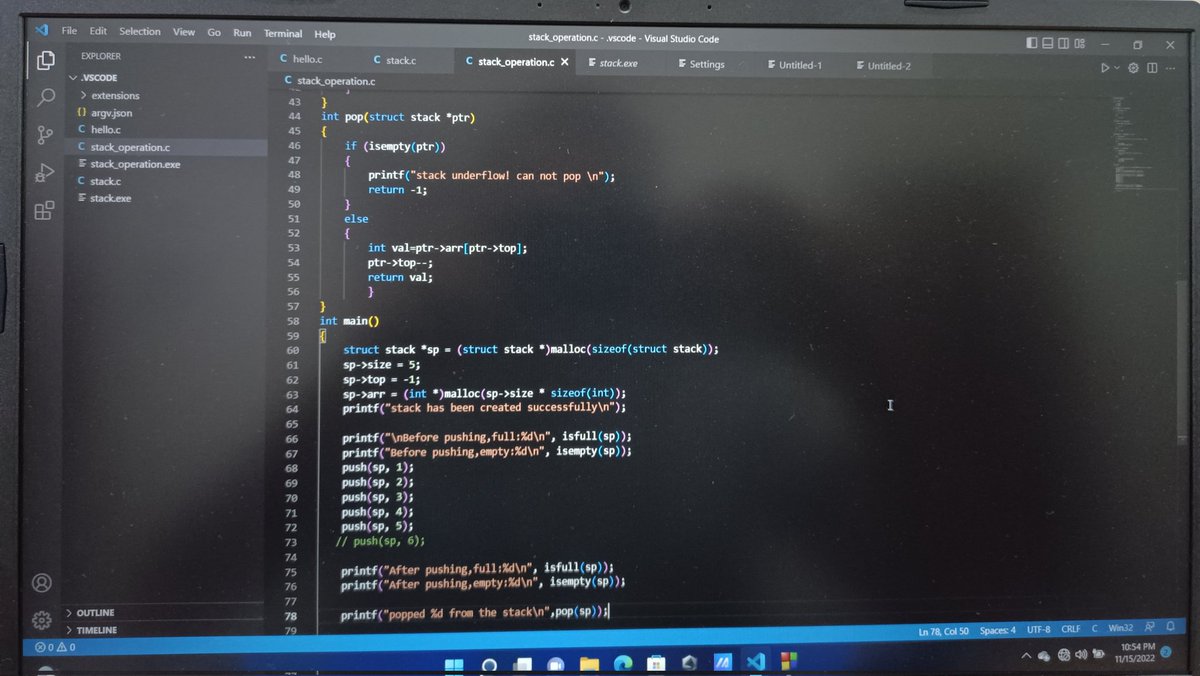This screenshot has width=1200, height=676.
Task: Expand the OUTLINE section
Action: 93,612
